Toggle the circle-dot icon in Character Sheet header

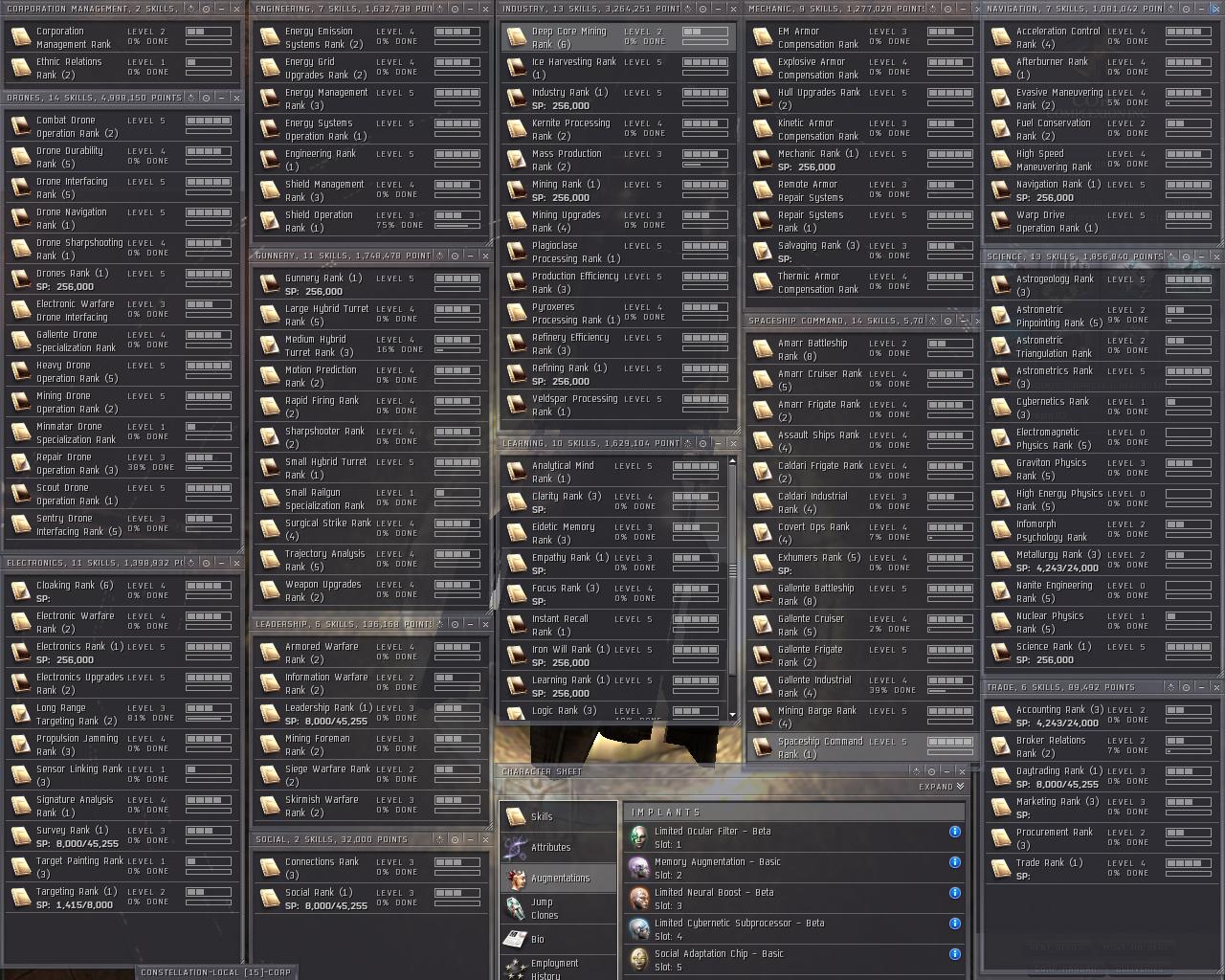pyautogui.click(x=930, y=771)
